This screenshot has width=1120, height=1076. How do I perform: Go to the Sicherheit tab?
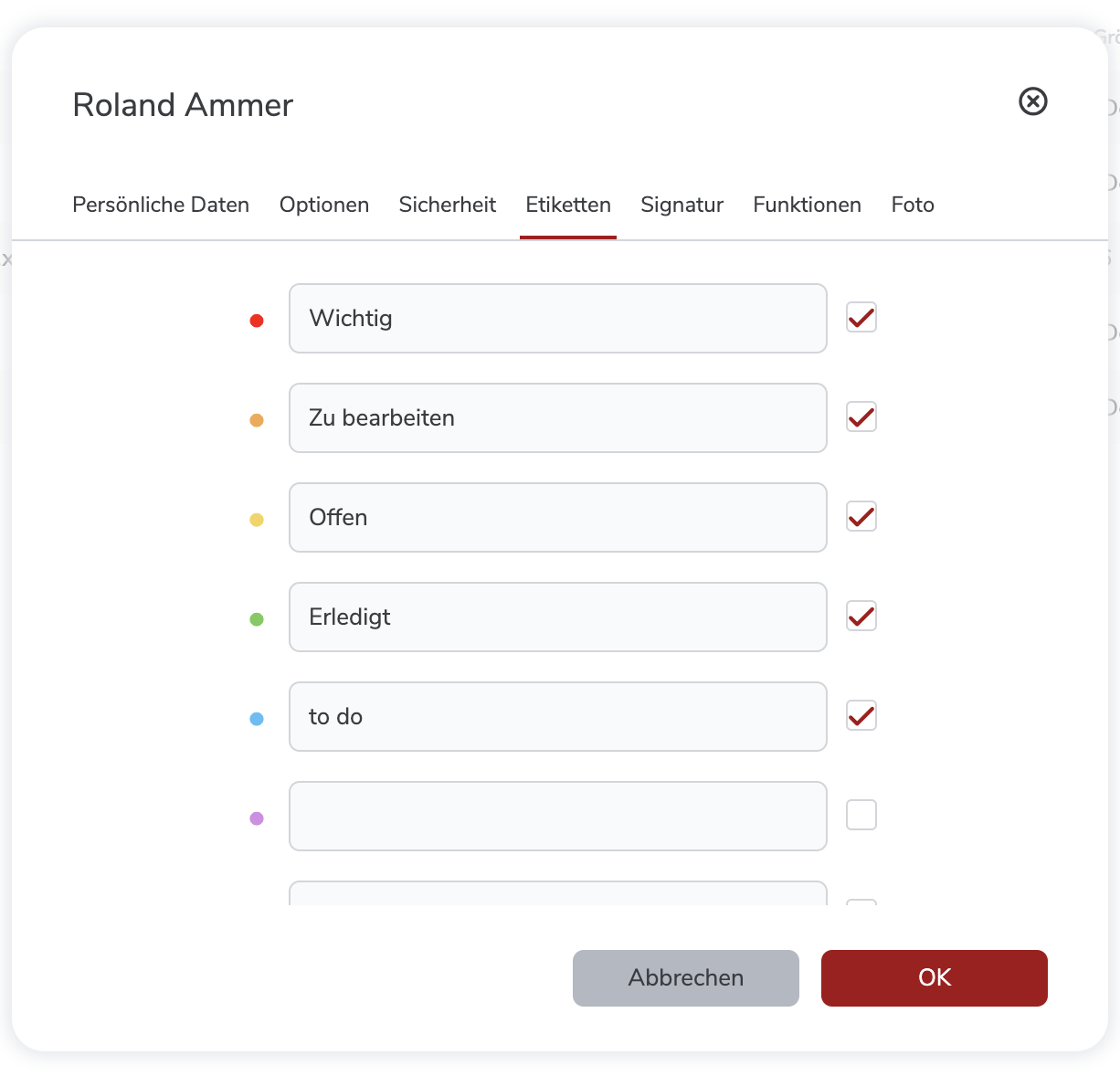click(x=448, y=205)
